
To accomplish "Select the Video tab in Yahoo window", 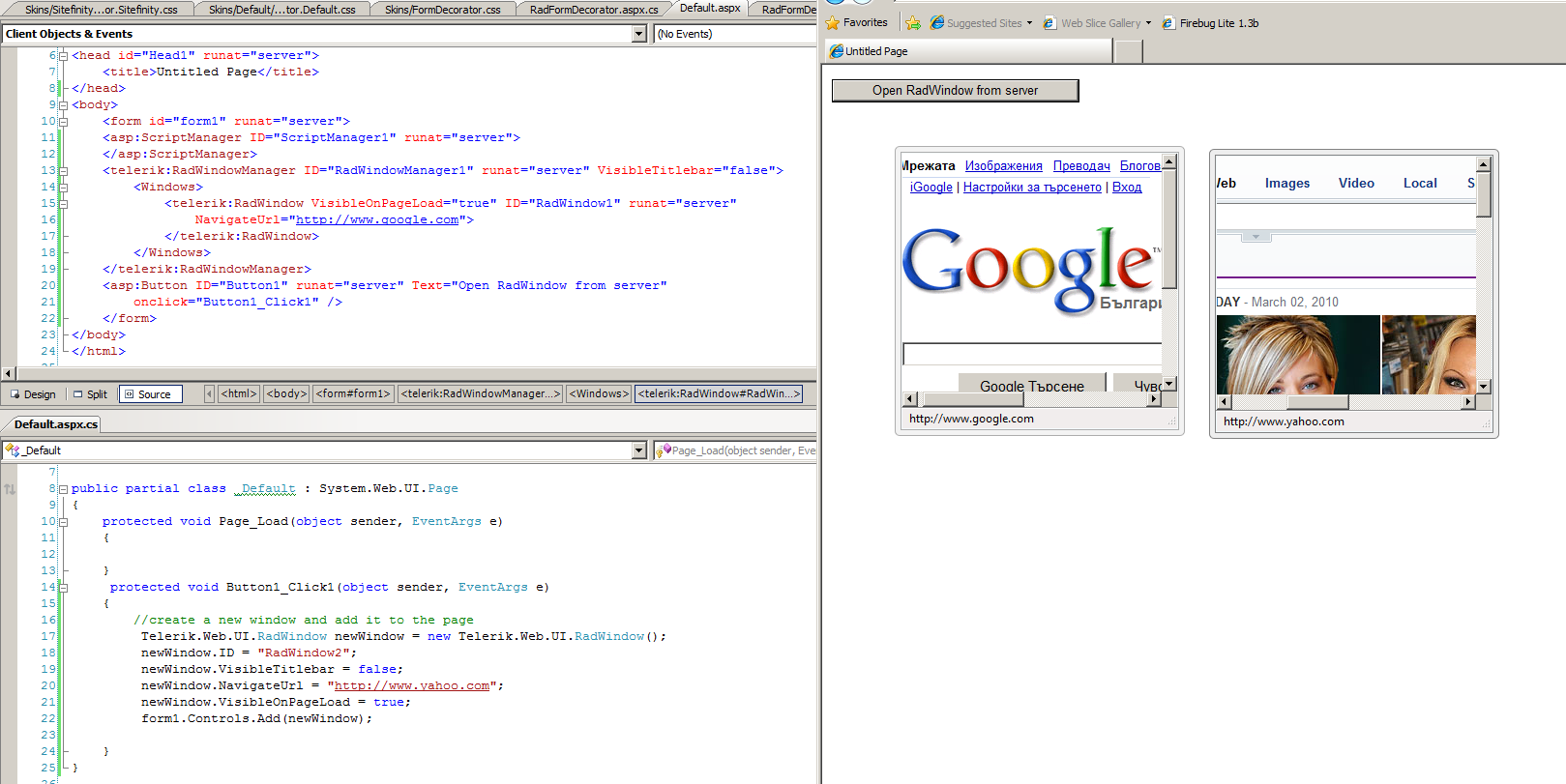I will (x=1356, y=184).
